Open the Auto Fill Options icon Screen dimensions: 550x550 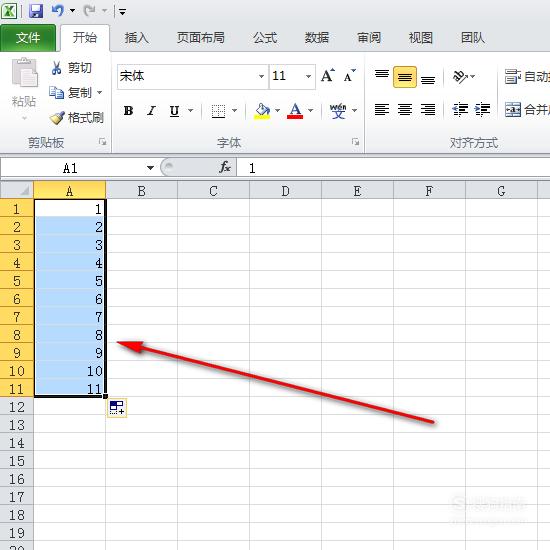117,408
